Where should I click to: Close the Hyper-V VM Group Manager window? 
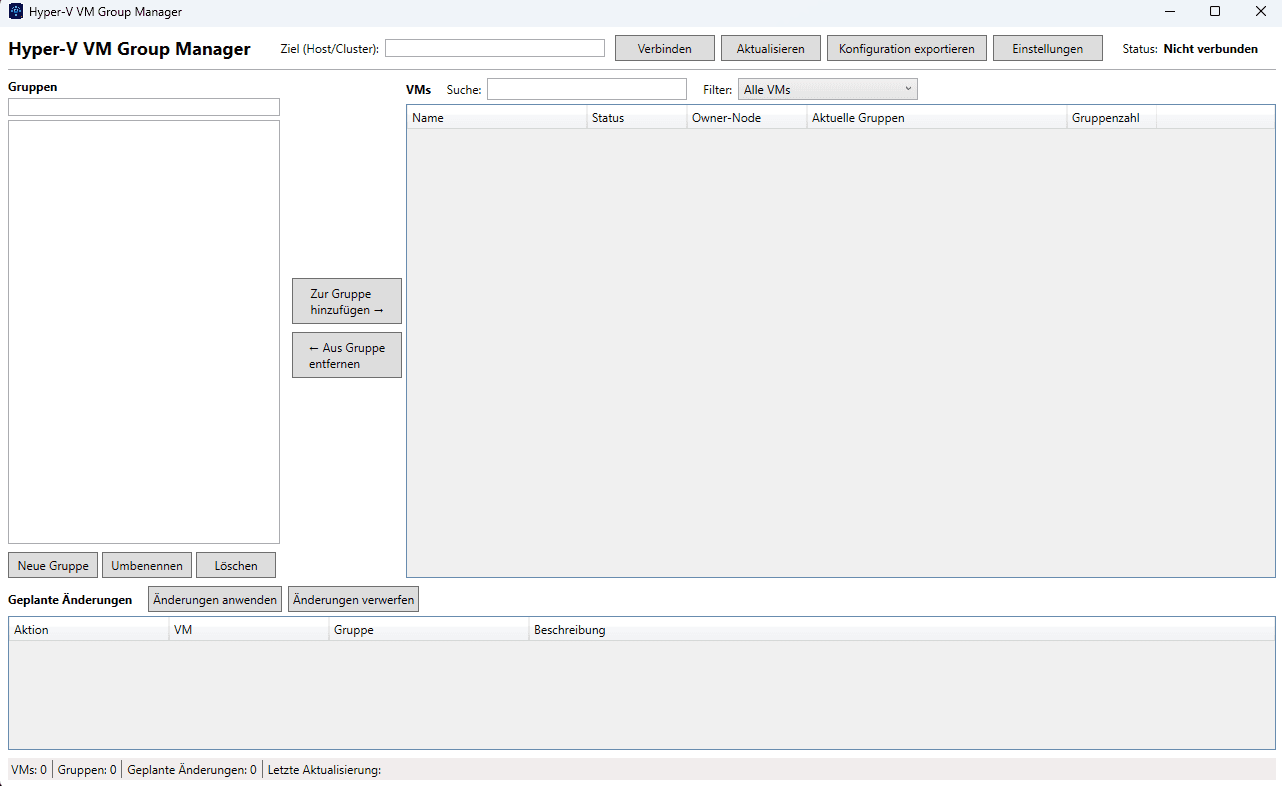[x=1260, y=12]
